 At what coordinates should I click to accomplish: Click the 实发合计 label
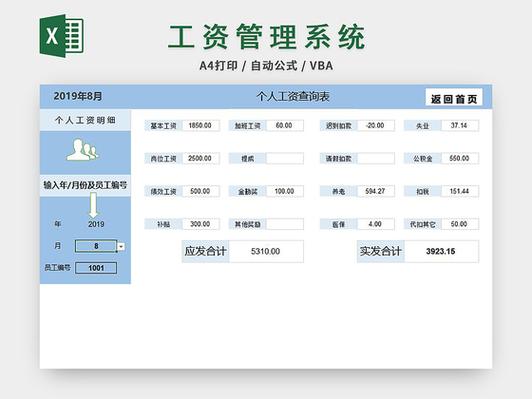(381, 251)
